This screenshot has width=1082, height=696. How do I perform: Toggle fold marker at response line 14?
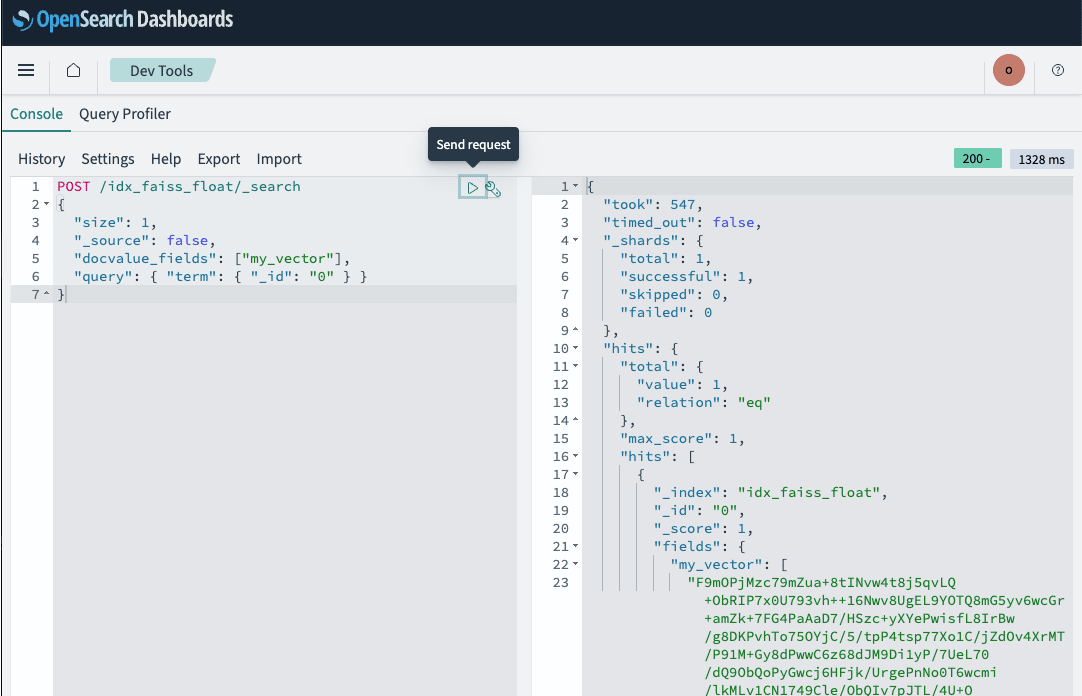point(576,420)
